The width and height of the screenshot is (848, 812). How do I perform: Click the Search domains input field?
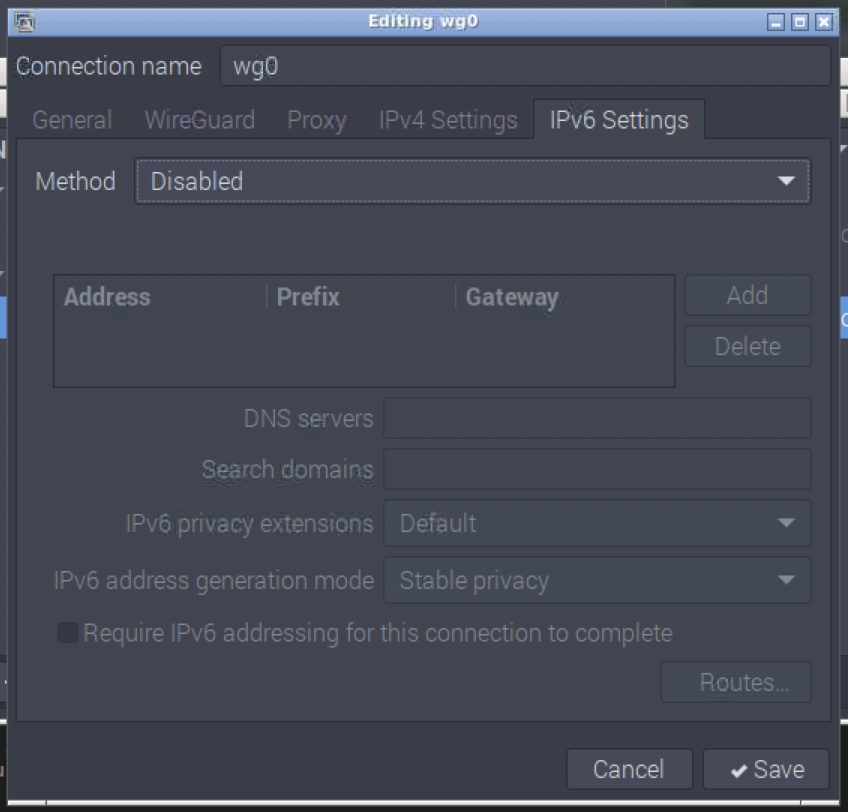point(596,470)
